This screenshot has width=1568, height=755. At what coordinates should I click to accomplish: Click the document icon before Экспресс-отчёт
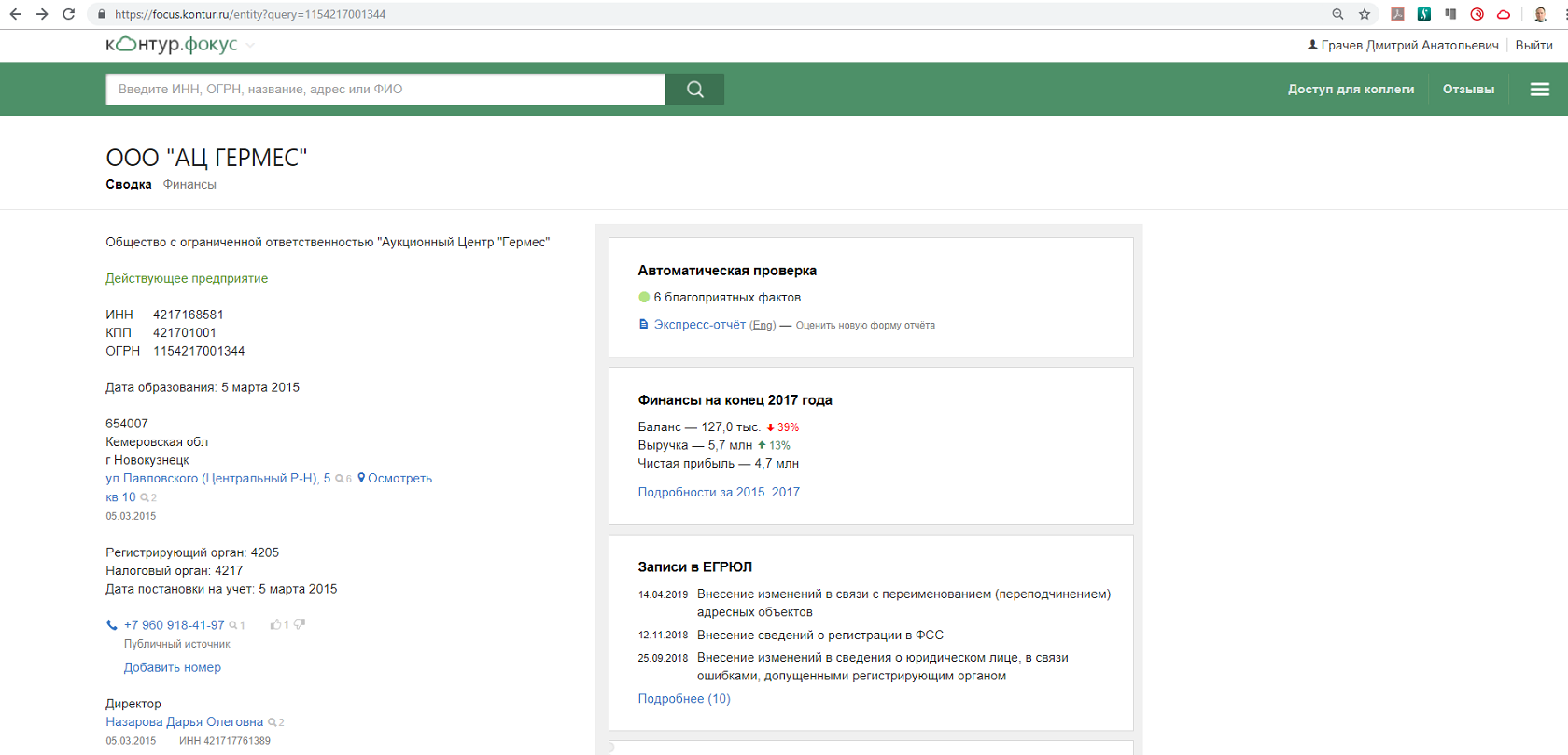point(643,325)
